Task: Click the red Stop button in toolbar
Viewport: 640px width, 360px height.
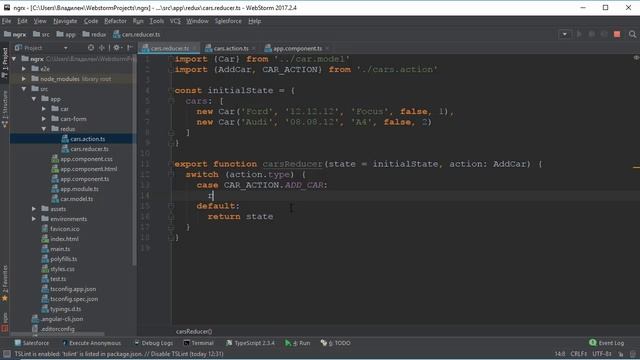Action: point(617,34)
